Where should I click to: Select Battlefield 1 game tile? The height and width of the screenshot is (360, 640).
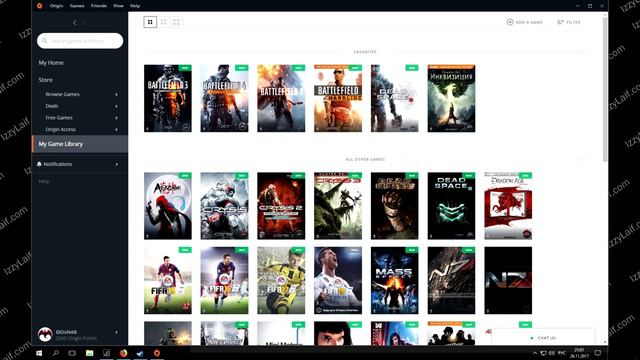tap(281, 98)
